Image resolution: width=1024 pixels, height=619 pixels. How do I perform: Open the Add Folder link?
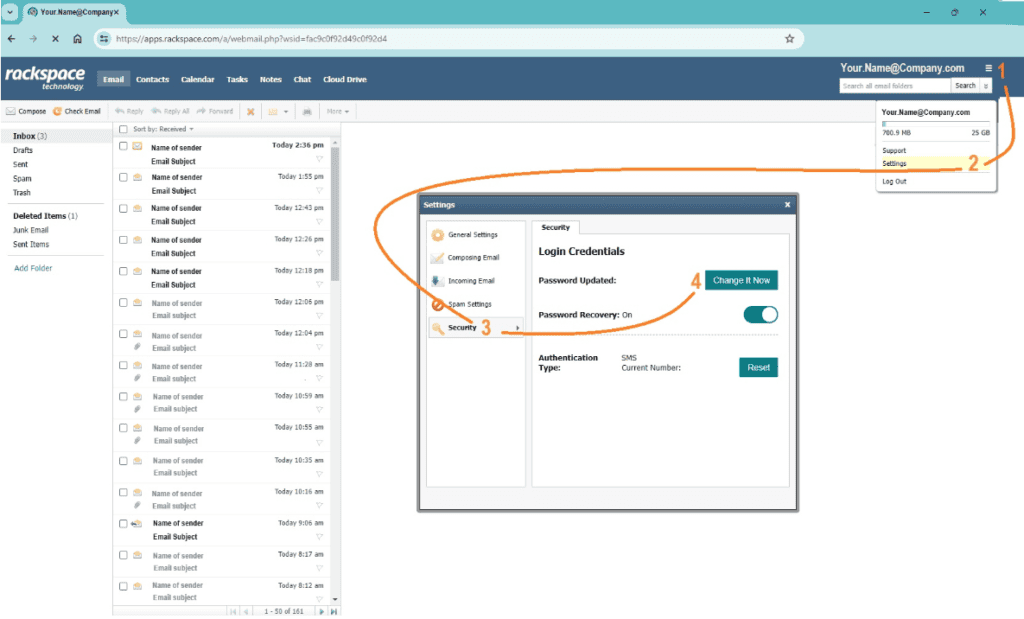click(33, 267)
